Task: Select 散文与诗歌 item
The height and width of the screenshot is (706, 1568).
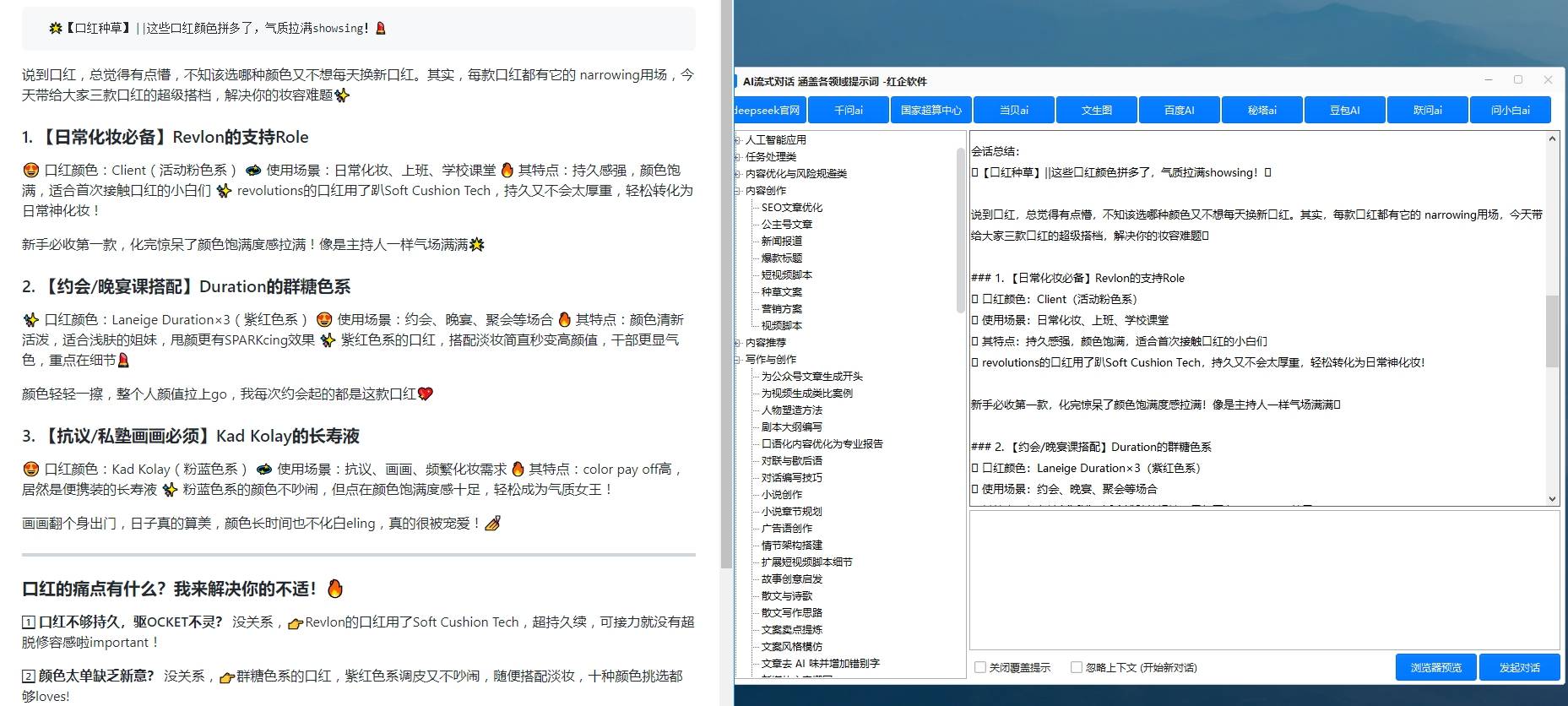Action: pos(787,596)
